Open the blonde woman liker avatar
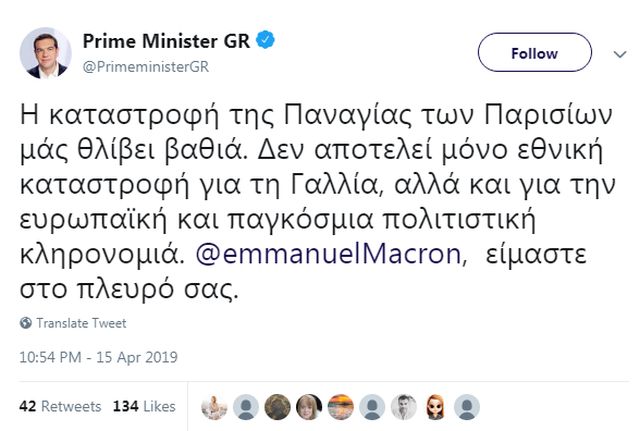640x431 pixels. pyautogui.click(x=309, y=406)
